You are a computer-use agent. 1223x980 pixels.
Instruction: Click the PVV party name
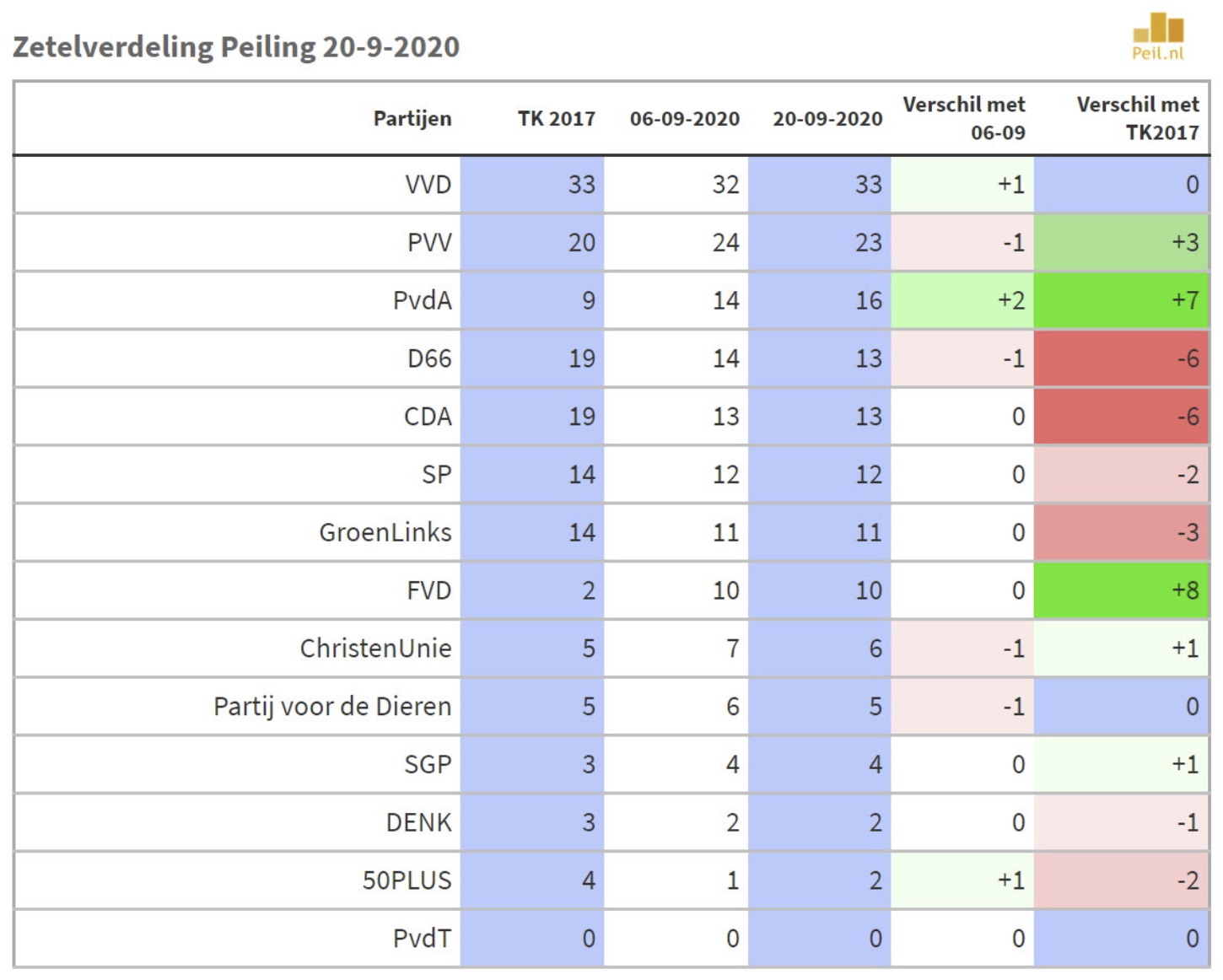[x=429, y=243]
